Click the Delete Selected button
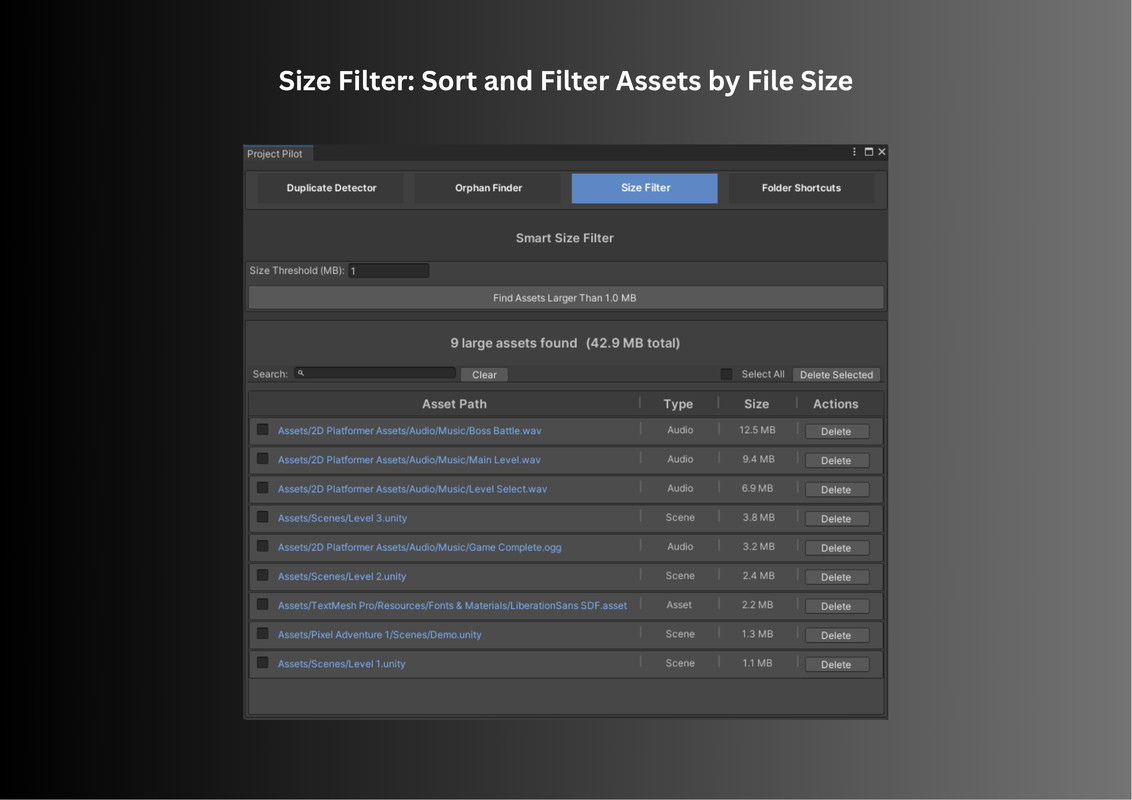The width and height of the screenshot is (1132, 800). [x=836, y=375]
